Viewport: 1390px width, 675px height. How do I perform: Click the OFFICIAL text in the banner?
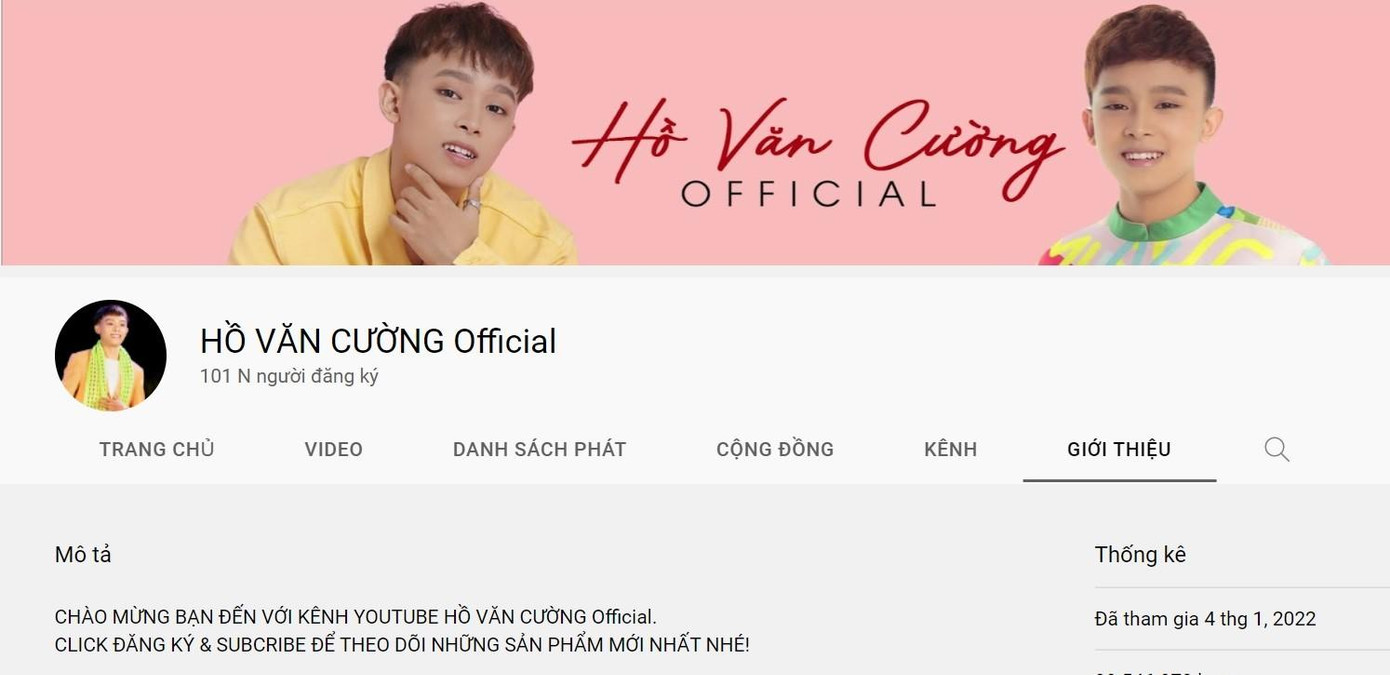809,193
